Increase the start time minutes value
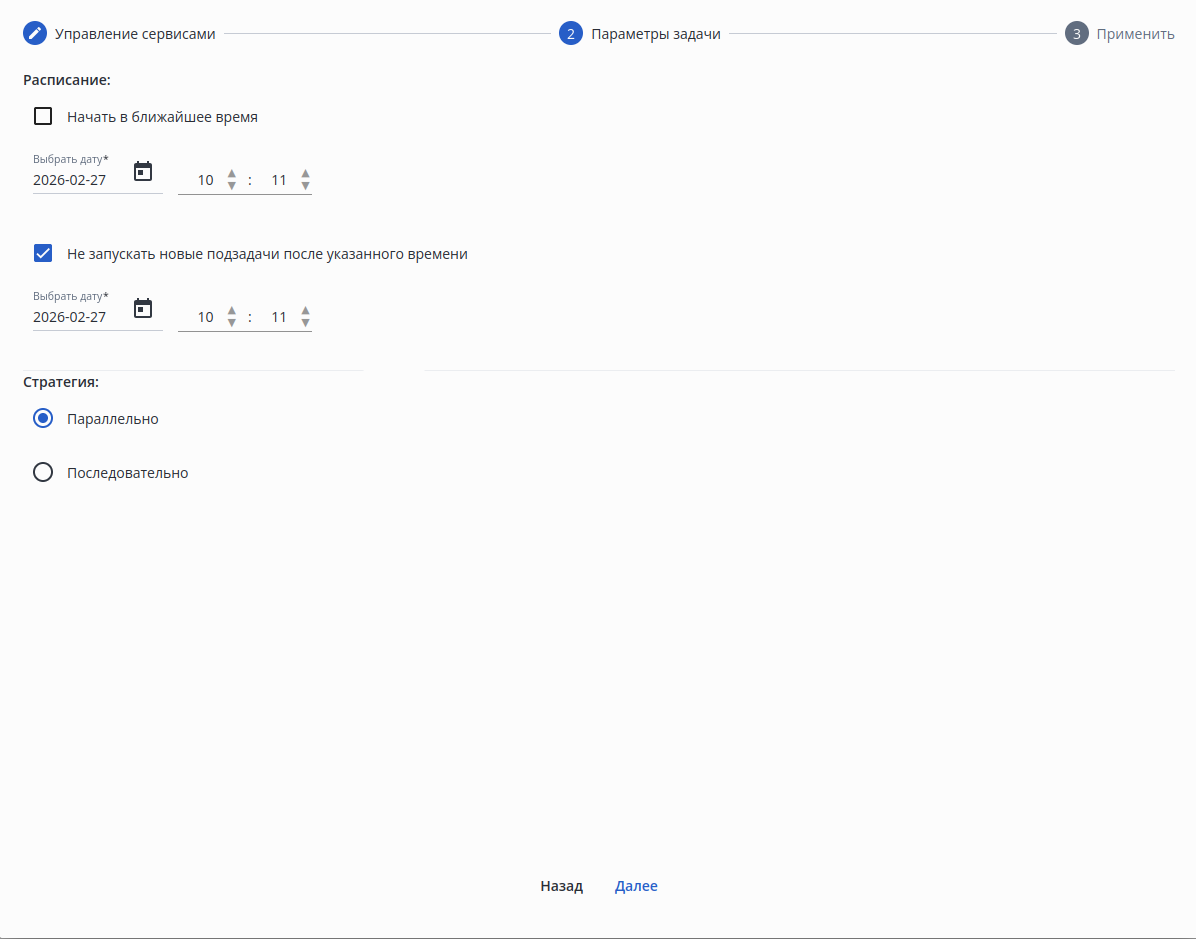The height and width of the screenshot is (939, 1196). coord(305,174)
